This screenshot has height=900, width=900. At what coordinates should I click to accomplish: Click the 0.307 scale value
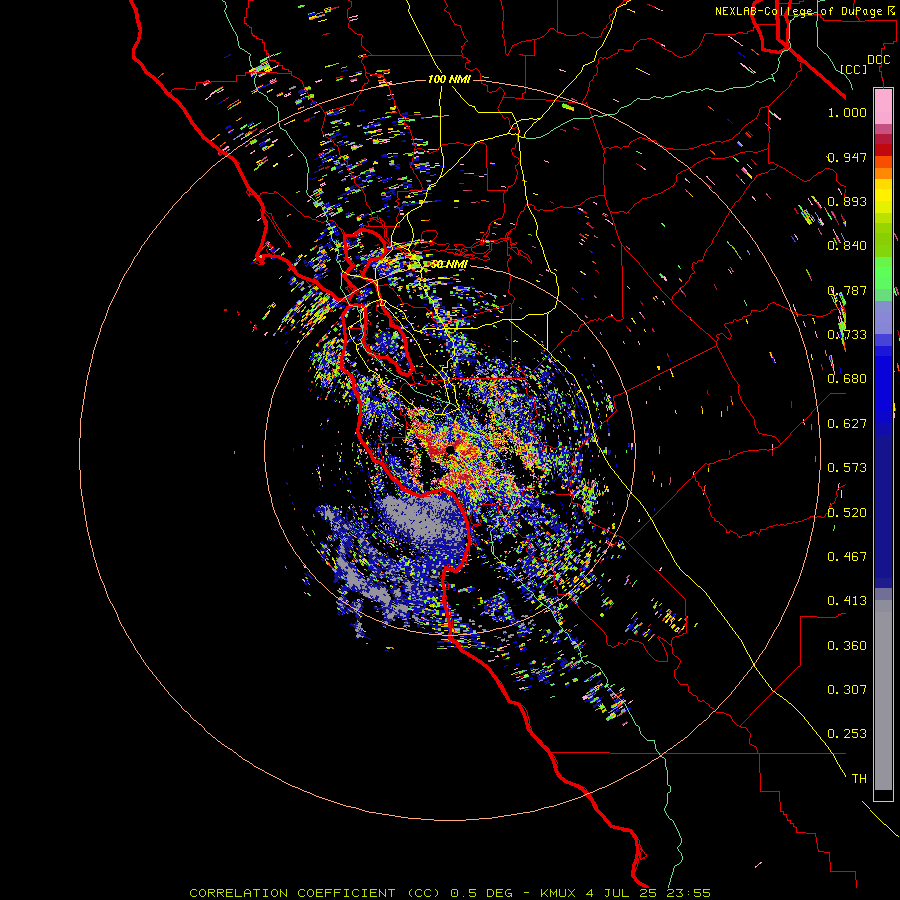pyautogui.click(x=847, y=690)
